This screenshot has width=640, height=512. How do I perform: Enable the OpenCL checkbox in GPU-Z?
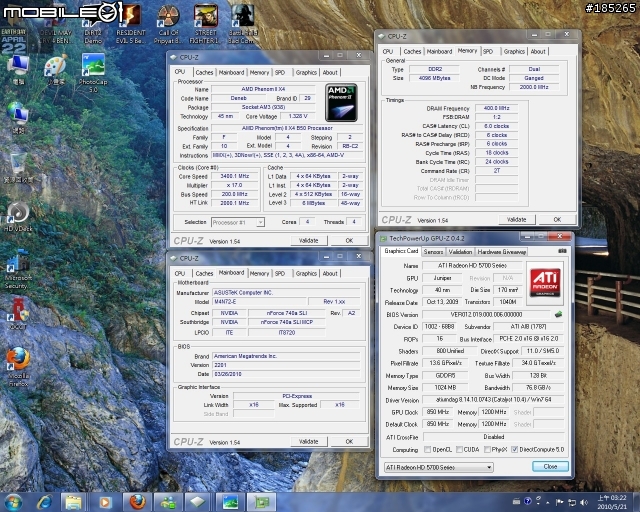[x=427, y=450]
